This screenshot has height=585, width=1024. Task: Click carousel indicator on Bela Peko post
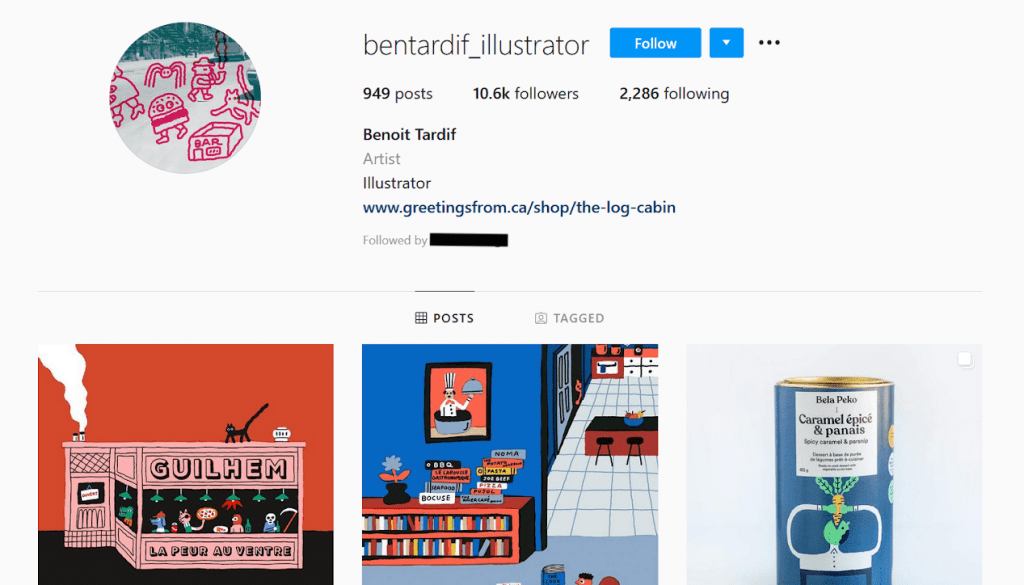pos(965,359)
